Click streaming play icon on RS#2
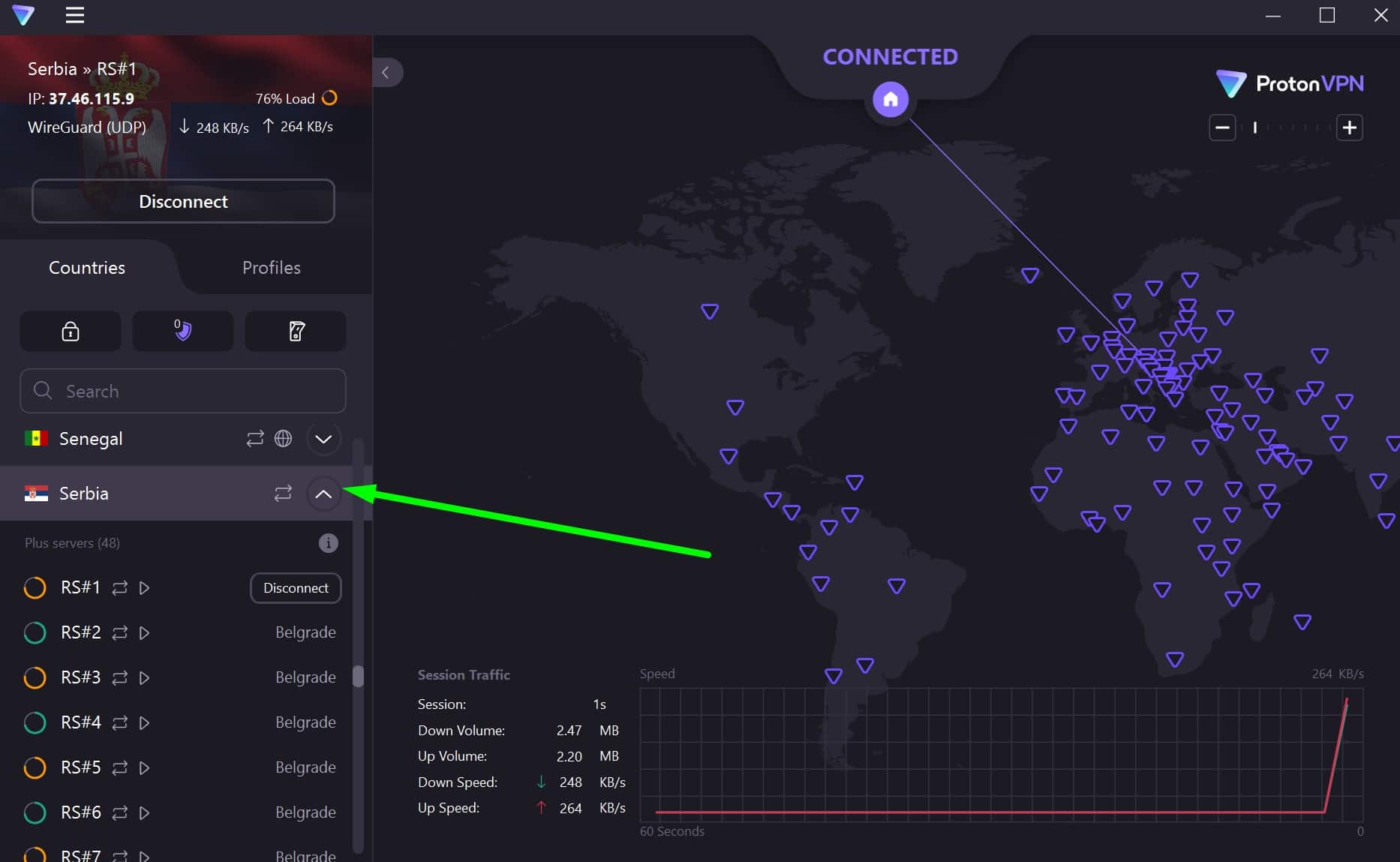Viewport: 1400px width, 862px height. coord(145,633)
